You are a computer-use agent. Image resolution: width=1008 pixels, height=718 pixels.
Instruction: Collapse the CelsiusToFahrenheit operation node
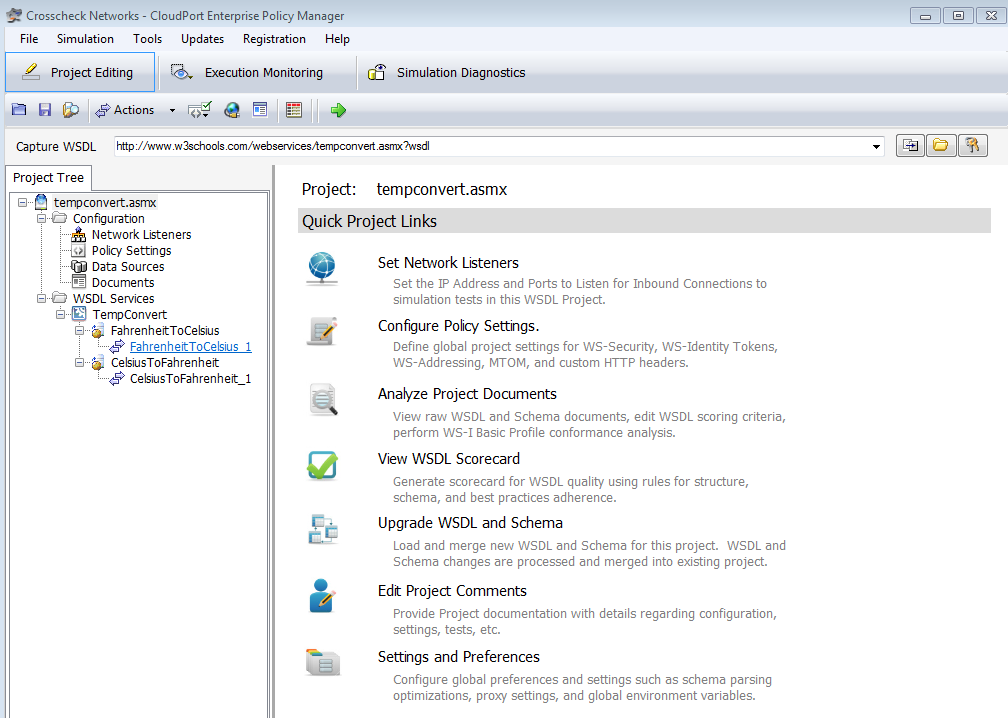click(x=79, y=363)
